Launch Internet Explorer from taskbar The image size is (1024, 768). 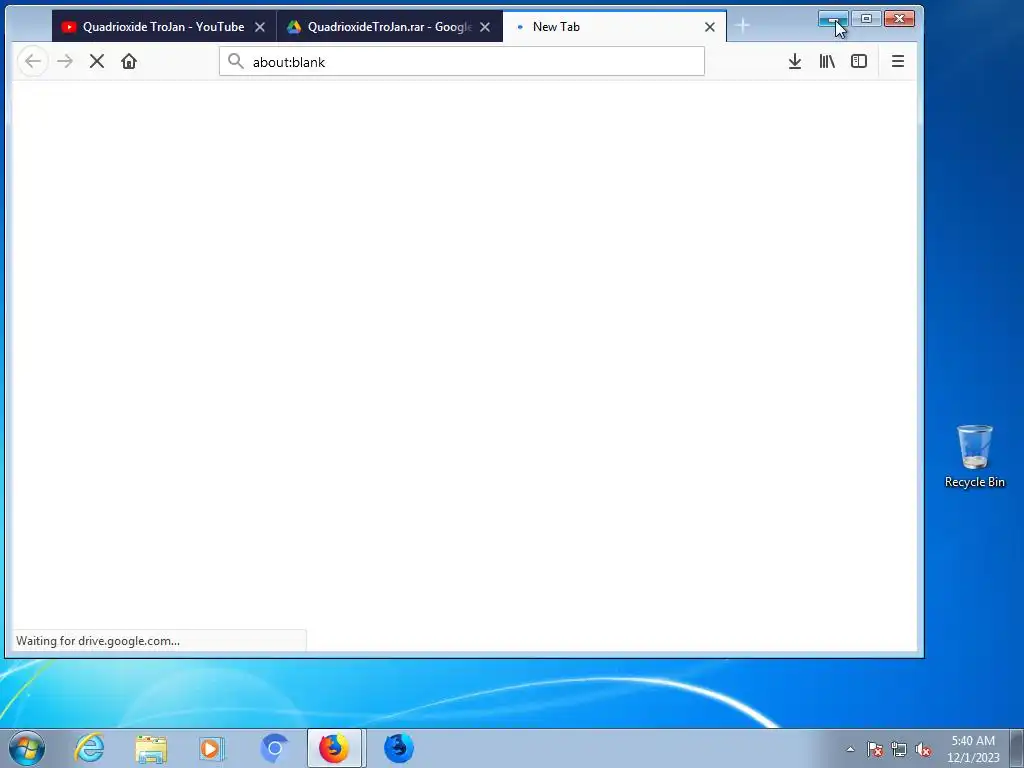89,748
